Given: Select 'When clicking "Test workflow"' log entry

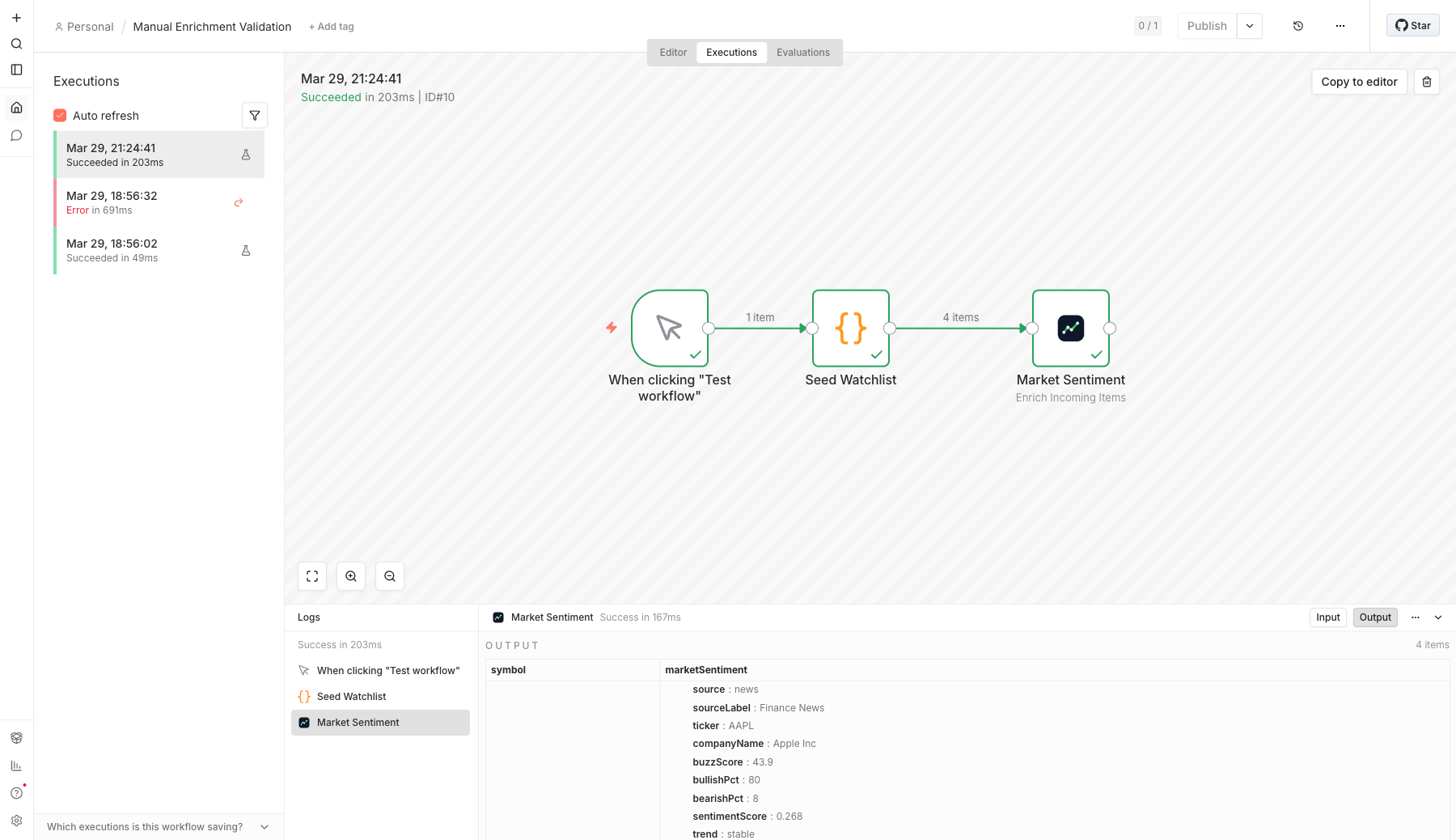Looking at the screenshot, I should coord(380,671).
